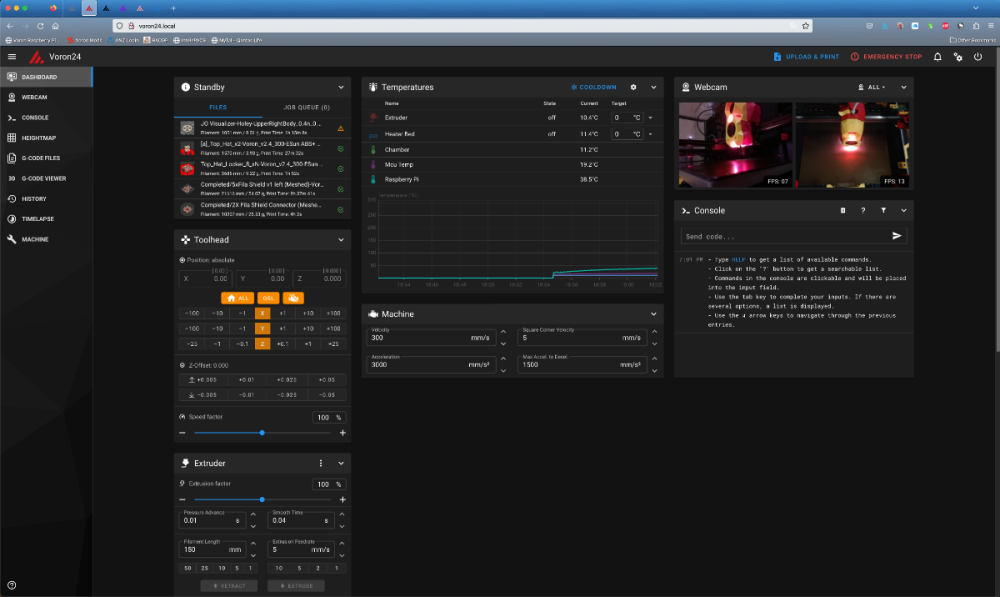The image size is (1000, 597).
Task: Open Extruder panel three-dot menu
Action: click(321, 463)
